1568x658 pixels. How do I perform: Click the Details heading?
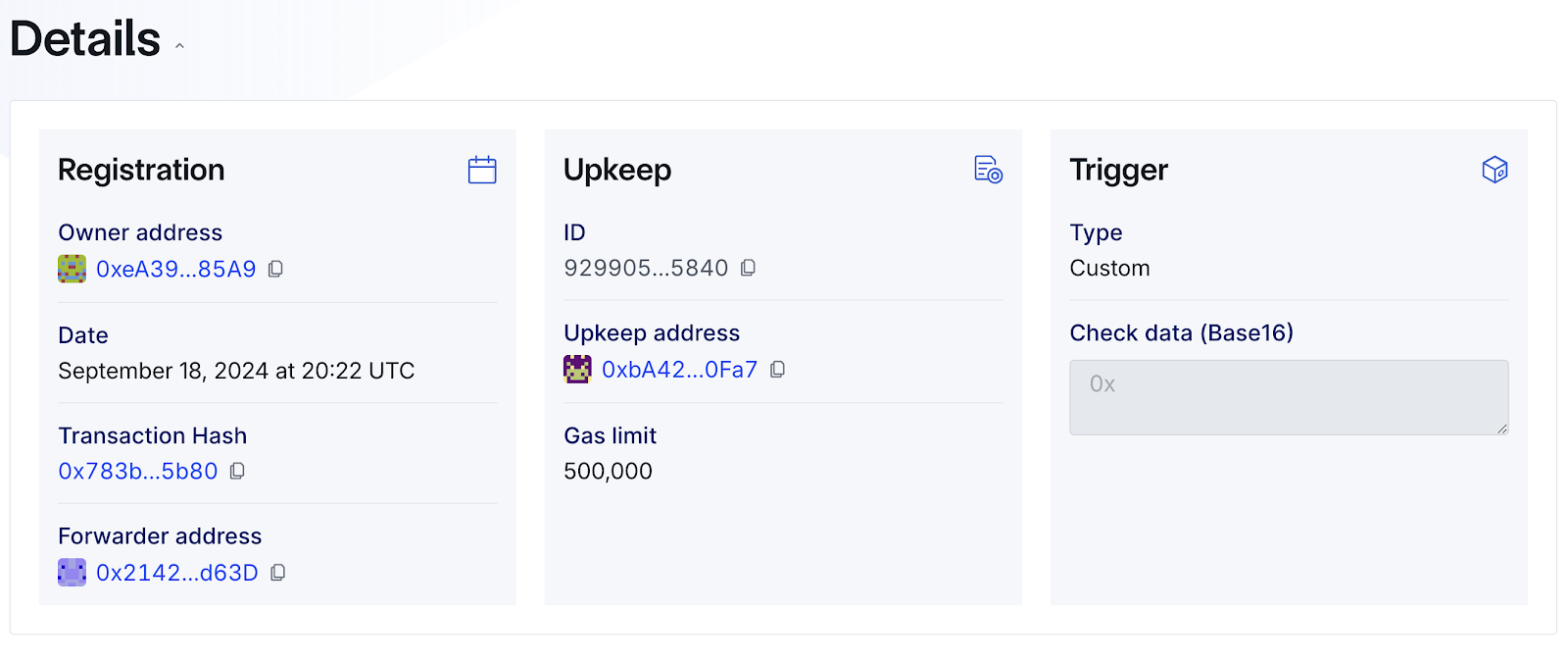coord(85,39)
